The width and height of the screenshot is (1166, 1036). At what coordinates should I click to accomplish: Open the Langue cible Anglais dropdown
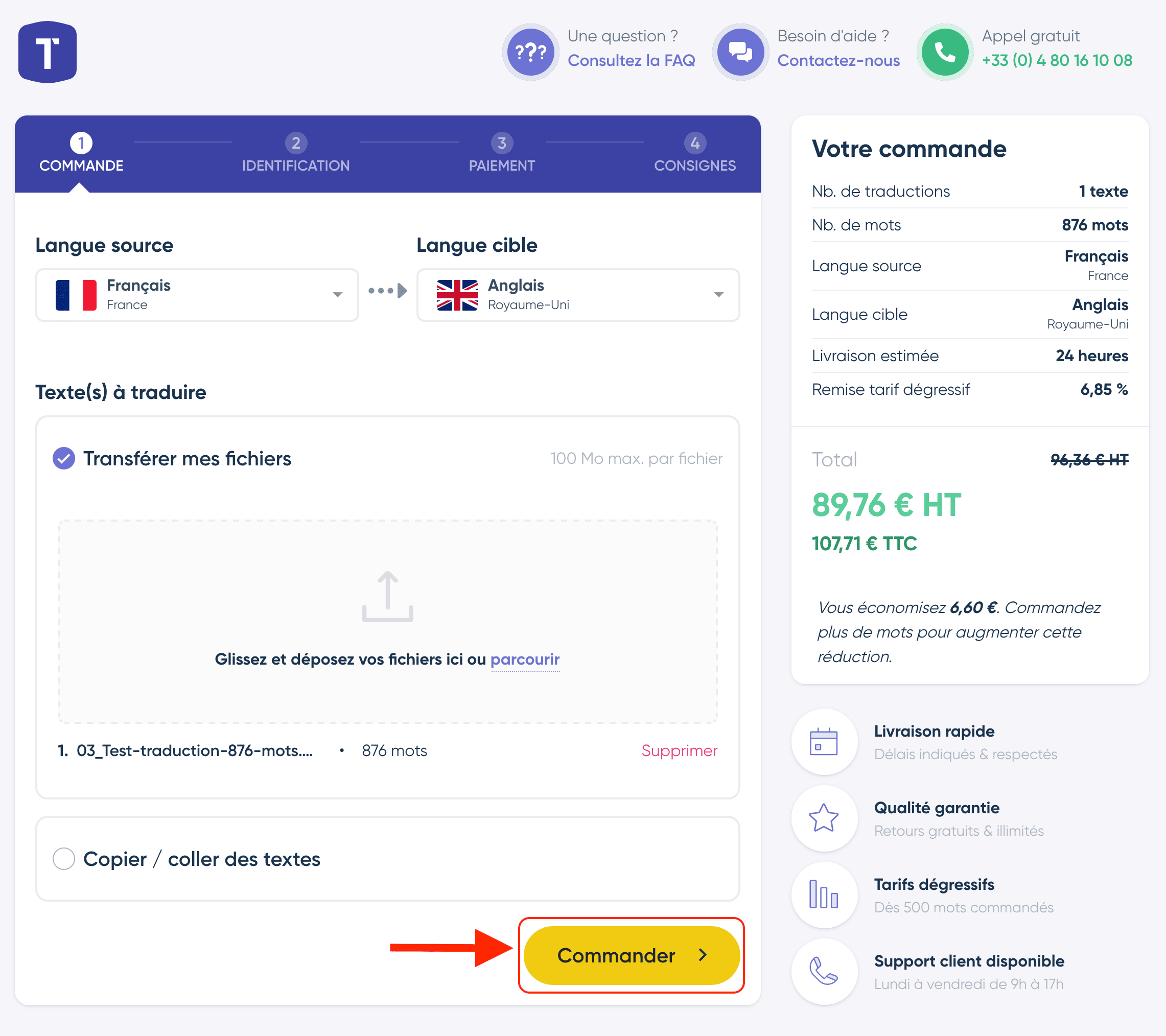coord(578,295)
